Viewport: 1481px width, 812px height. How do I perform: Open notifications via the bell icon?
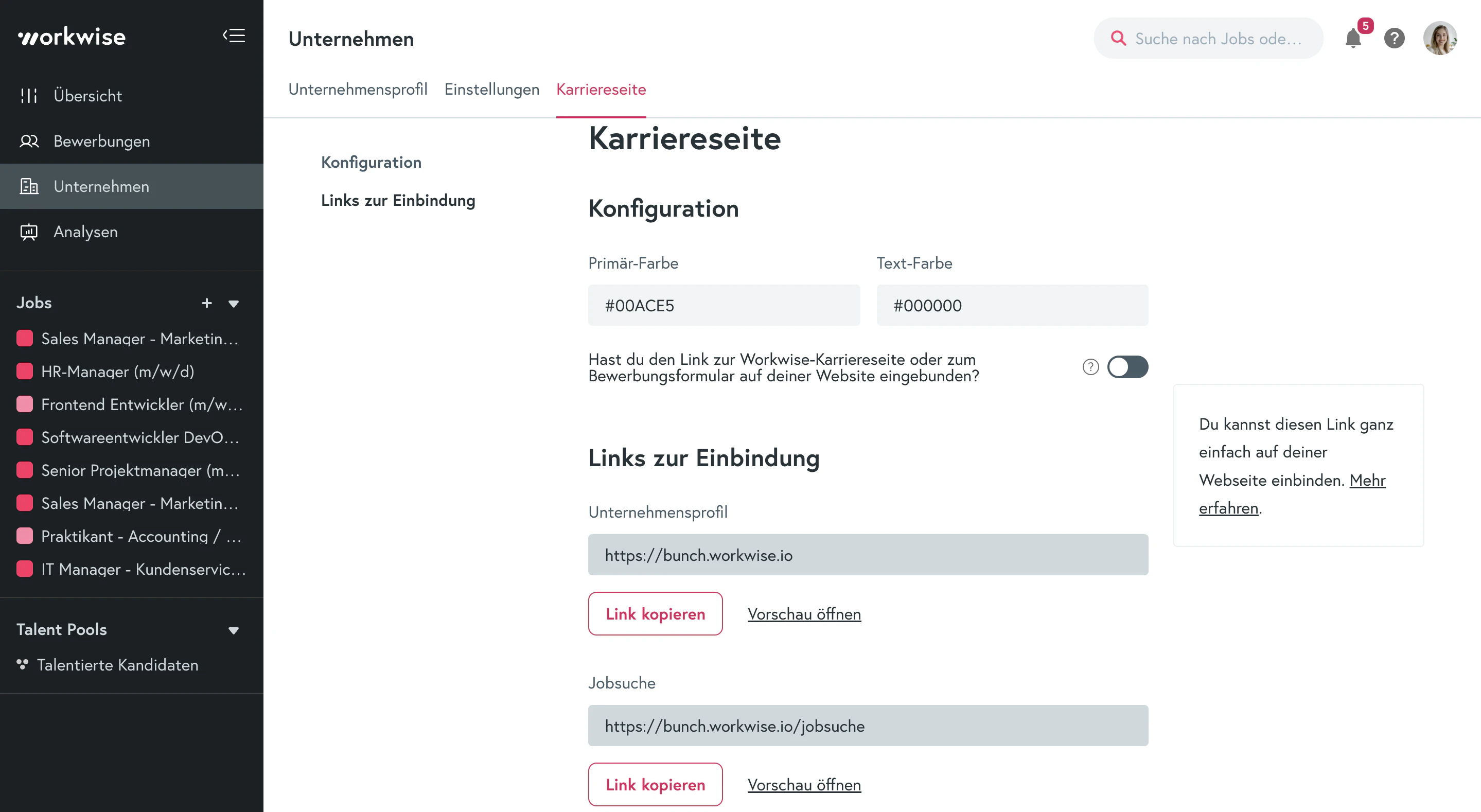coord(1353,39)
